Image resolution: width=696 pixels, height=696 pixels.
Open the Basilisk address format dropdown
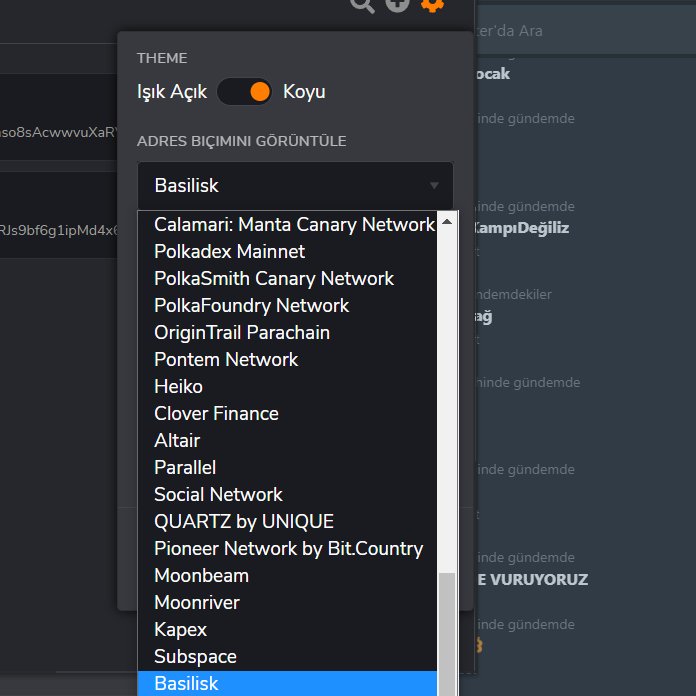click(296, 186)
